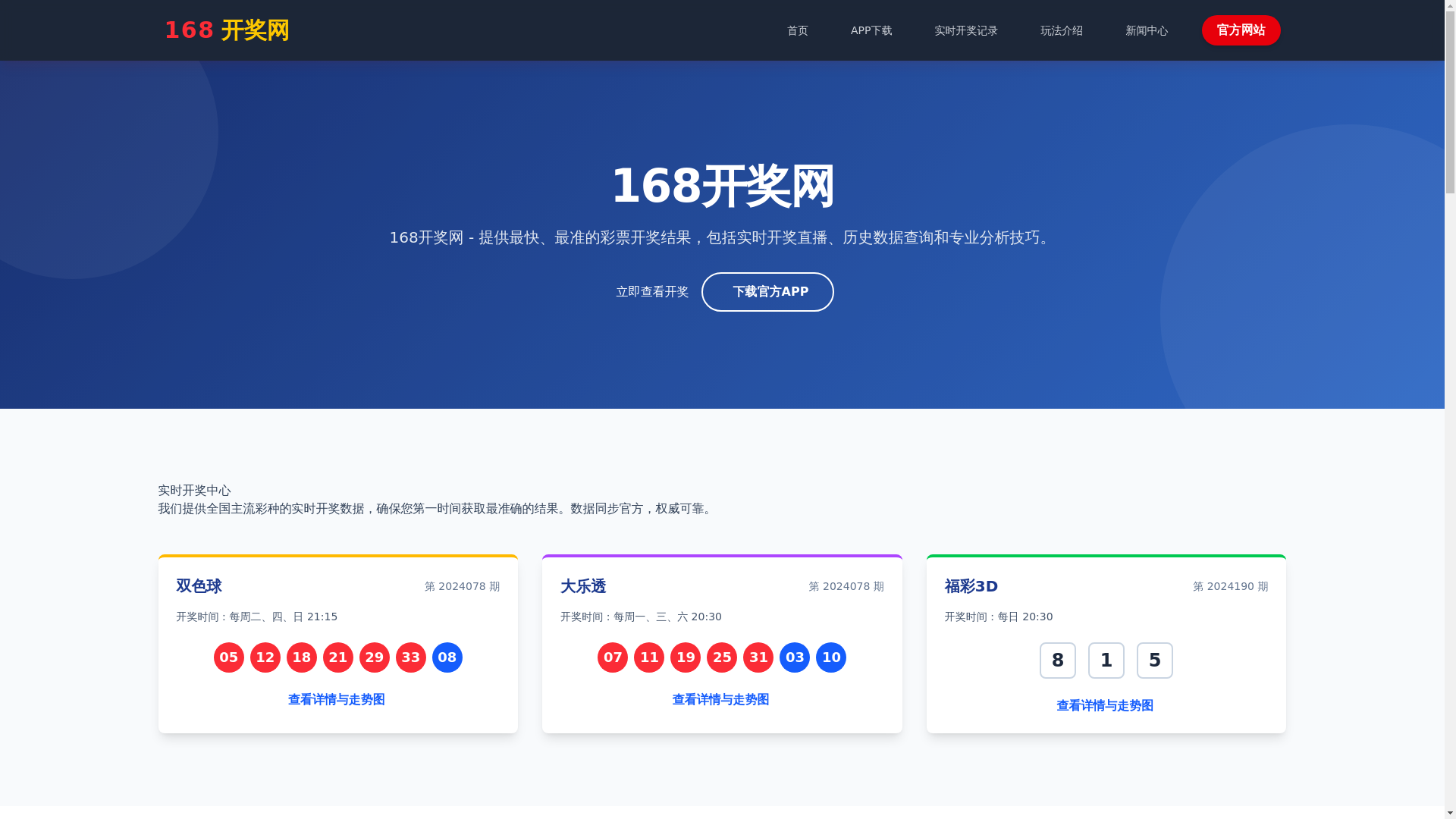Click 大乐透 red ball 19
This screenshot has width=1456, height=819.
tap(686, 657)
